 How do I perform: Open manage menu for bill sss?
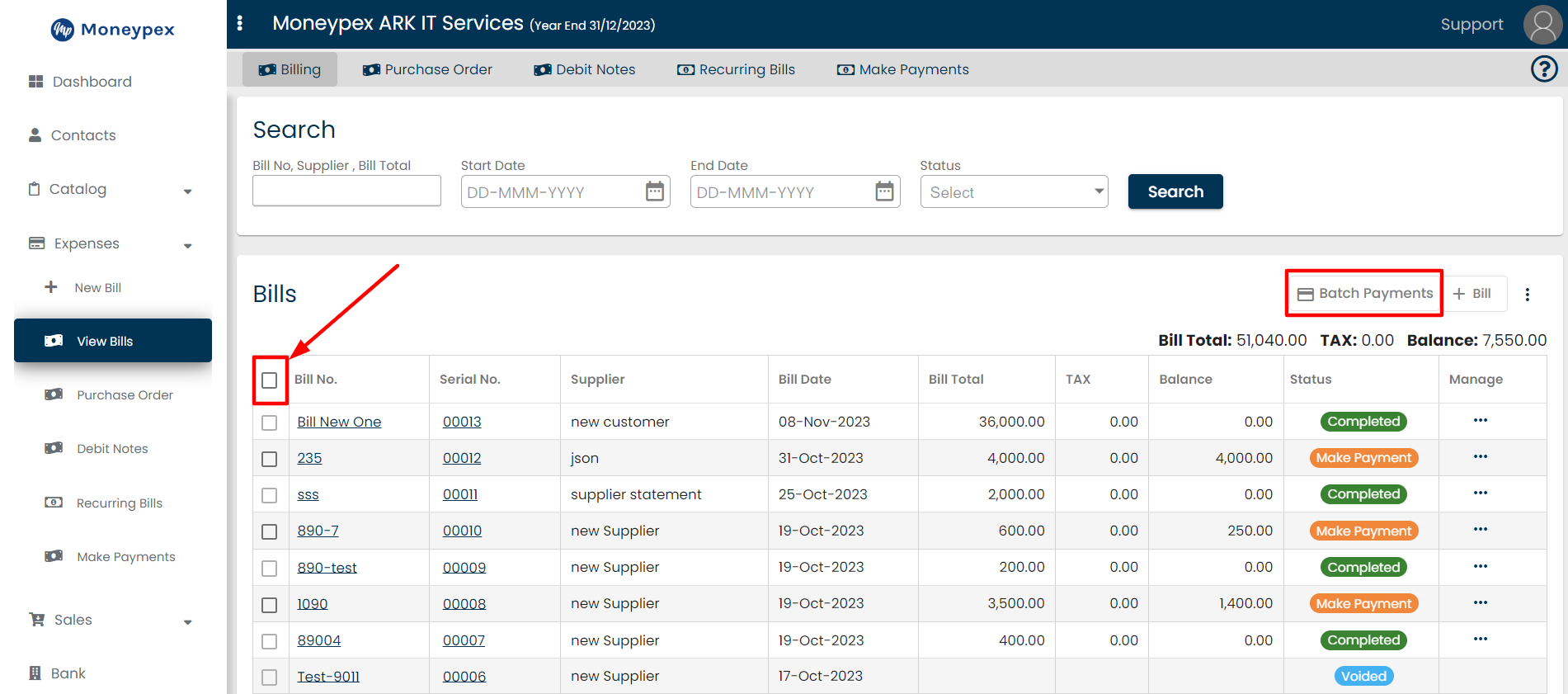pyautogui.click(x=1481, y=493)
